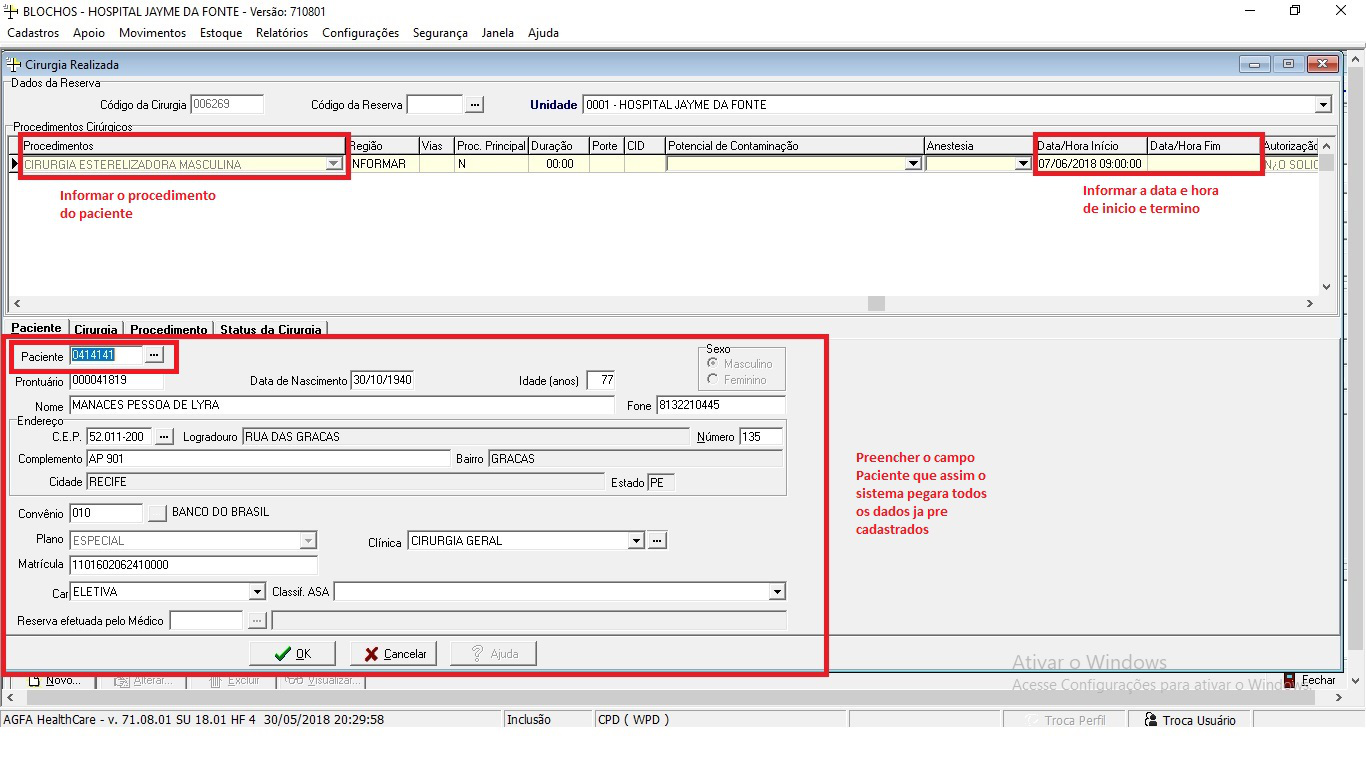Open the Configurações menu

(x=360, y=33)
